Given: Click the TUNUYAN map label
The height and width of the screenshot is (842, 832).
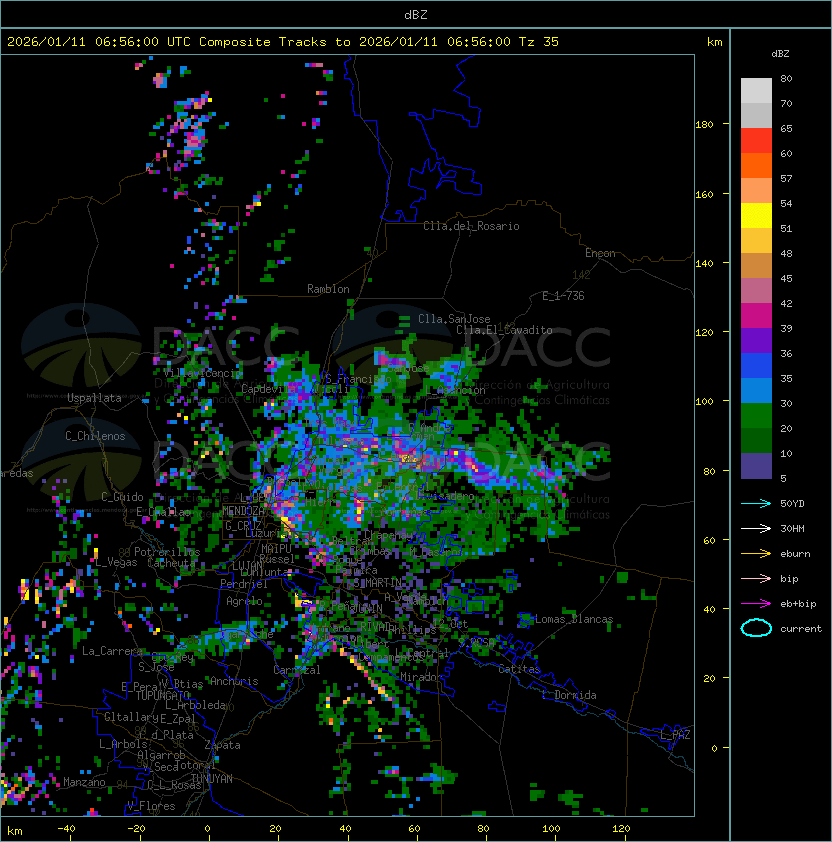Looking at the screenshot, I should 212,779.
